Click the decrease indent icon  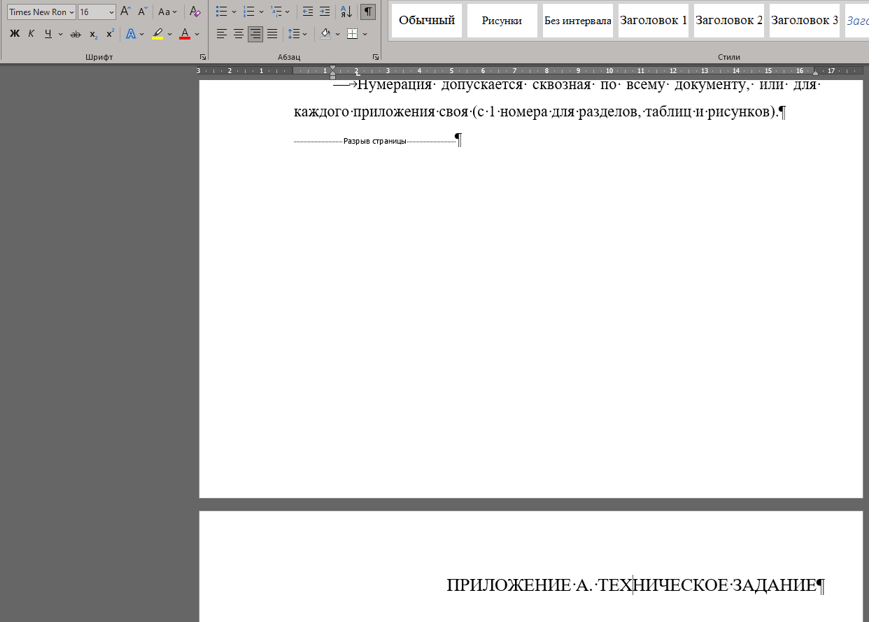point(308,12)
